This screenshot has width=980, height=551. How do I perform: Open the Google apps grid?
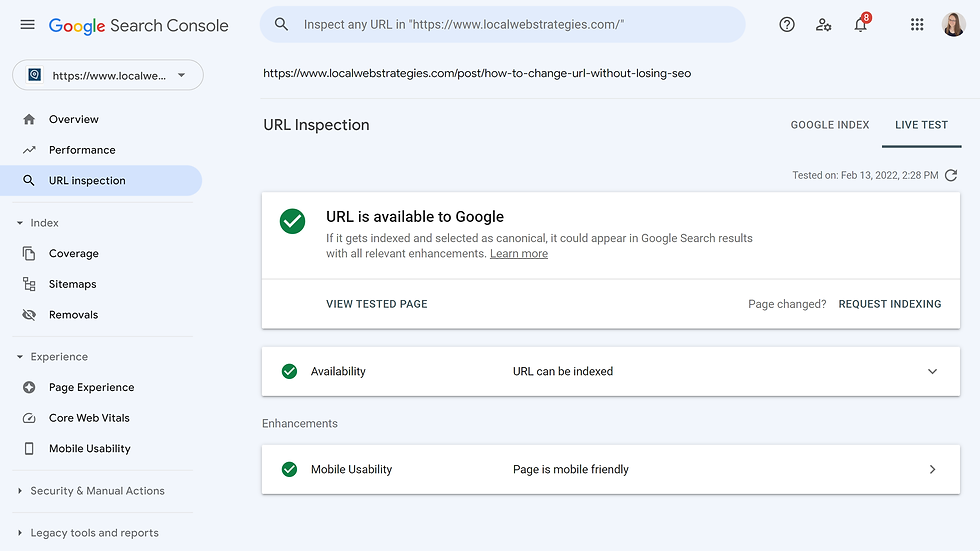pyautogui.click(x=917, y=24)
